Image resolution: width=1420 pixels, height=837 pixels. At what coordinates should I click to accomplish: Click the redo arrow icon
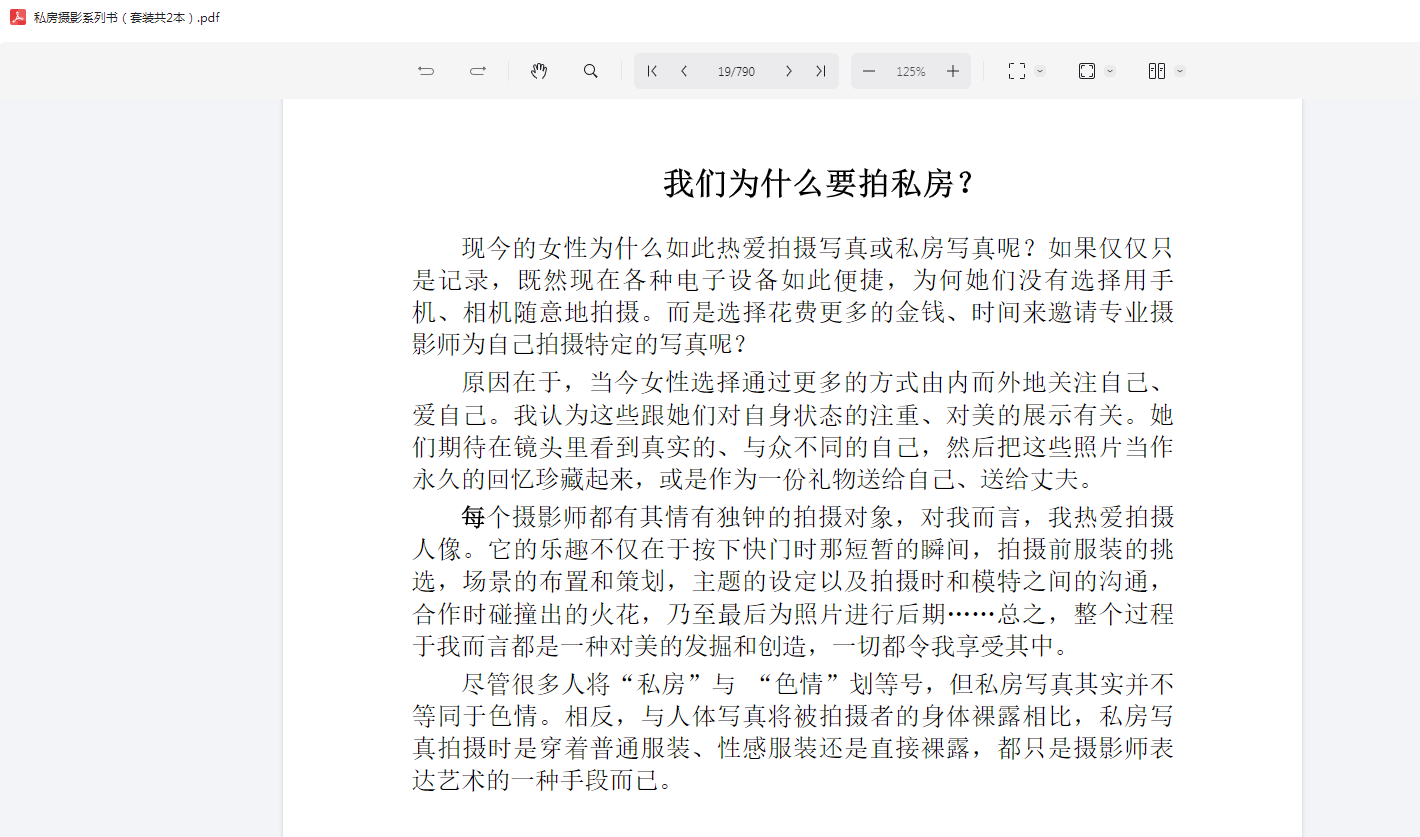click(x=478, y=71)
